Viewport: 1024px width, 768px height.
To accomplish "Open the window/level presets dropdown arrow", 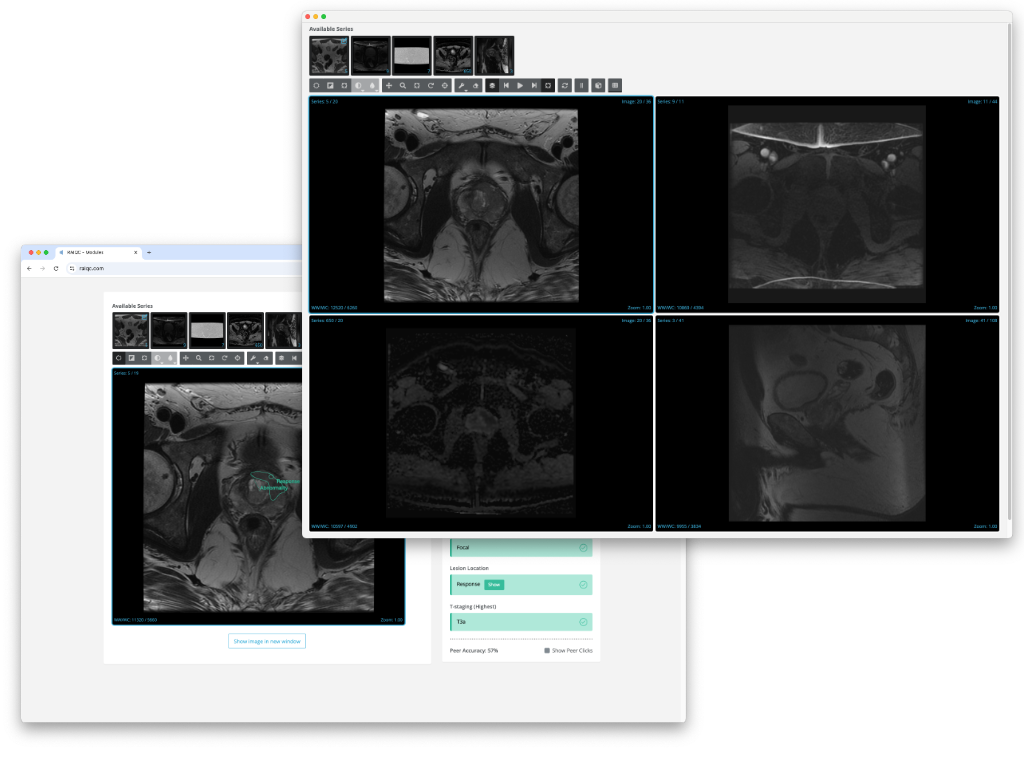I will pos(362,91).
